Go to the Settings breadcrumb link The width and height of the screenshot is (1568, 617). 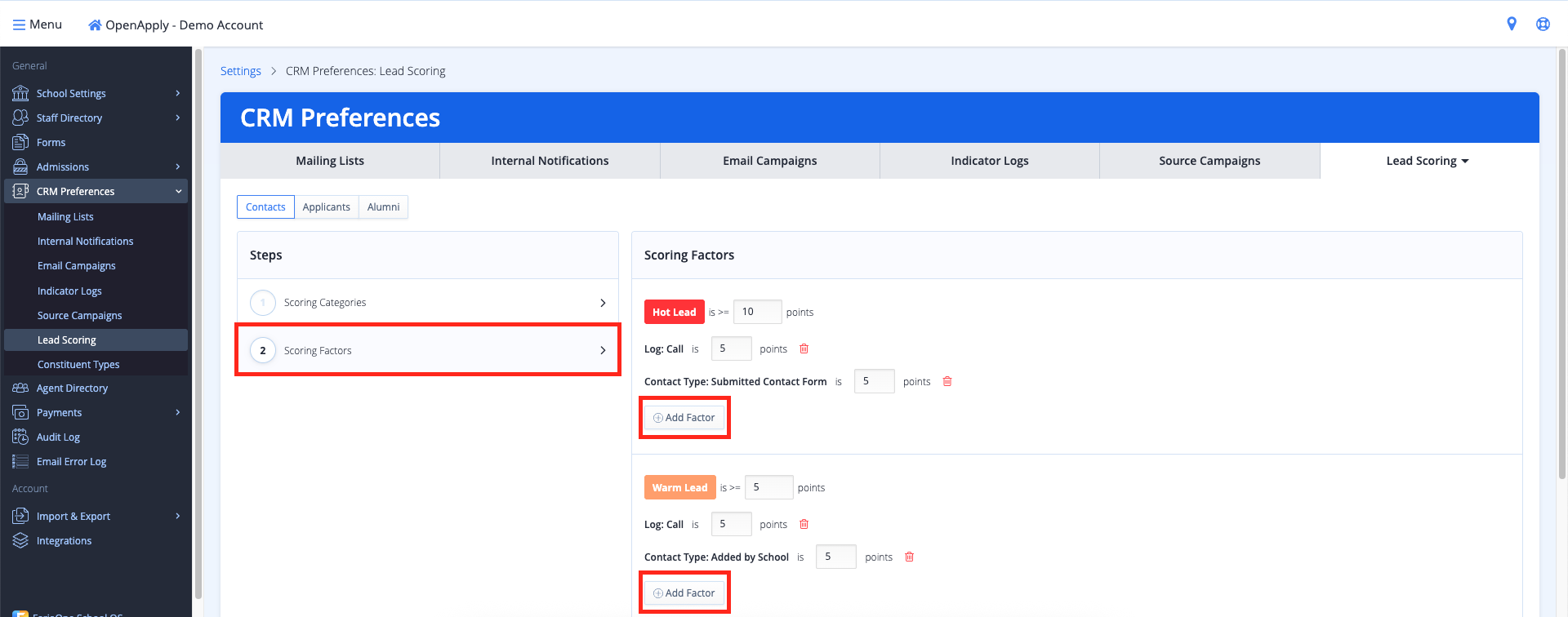click(x=241, y=71)
